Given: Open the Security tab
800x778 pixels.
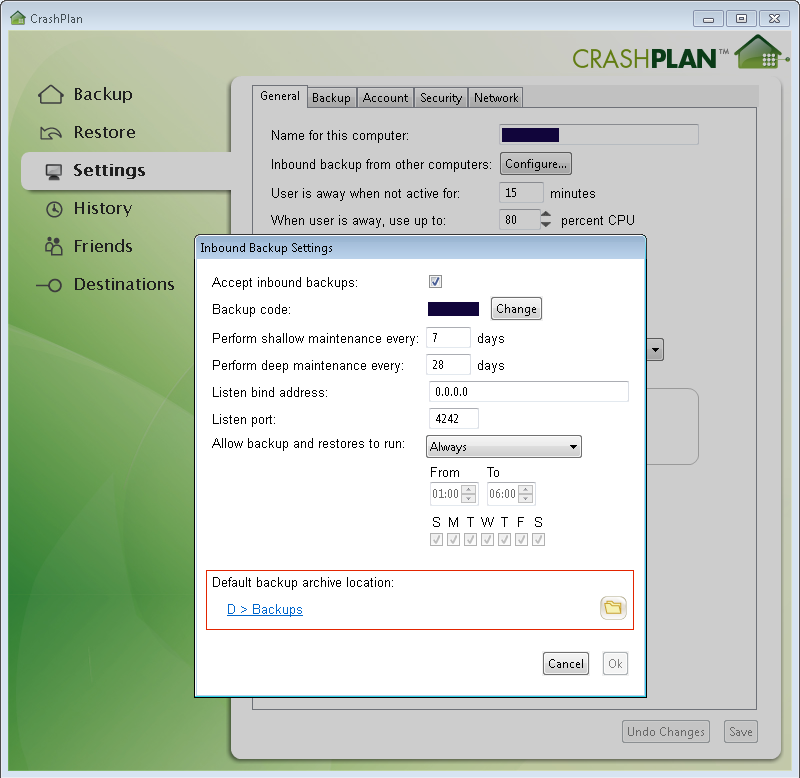Looking at the screenshot, I should (441, 98).
